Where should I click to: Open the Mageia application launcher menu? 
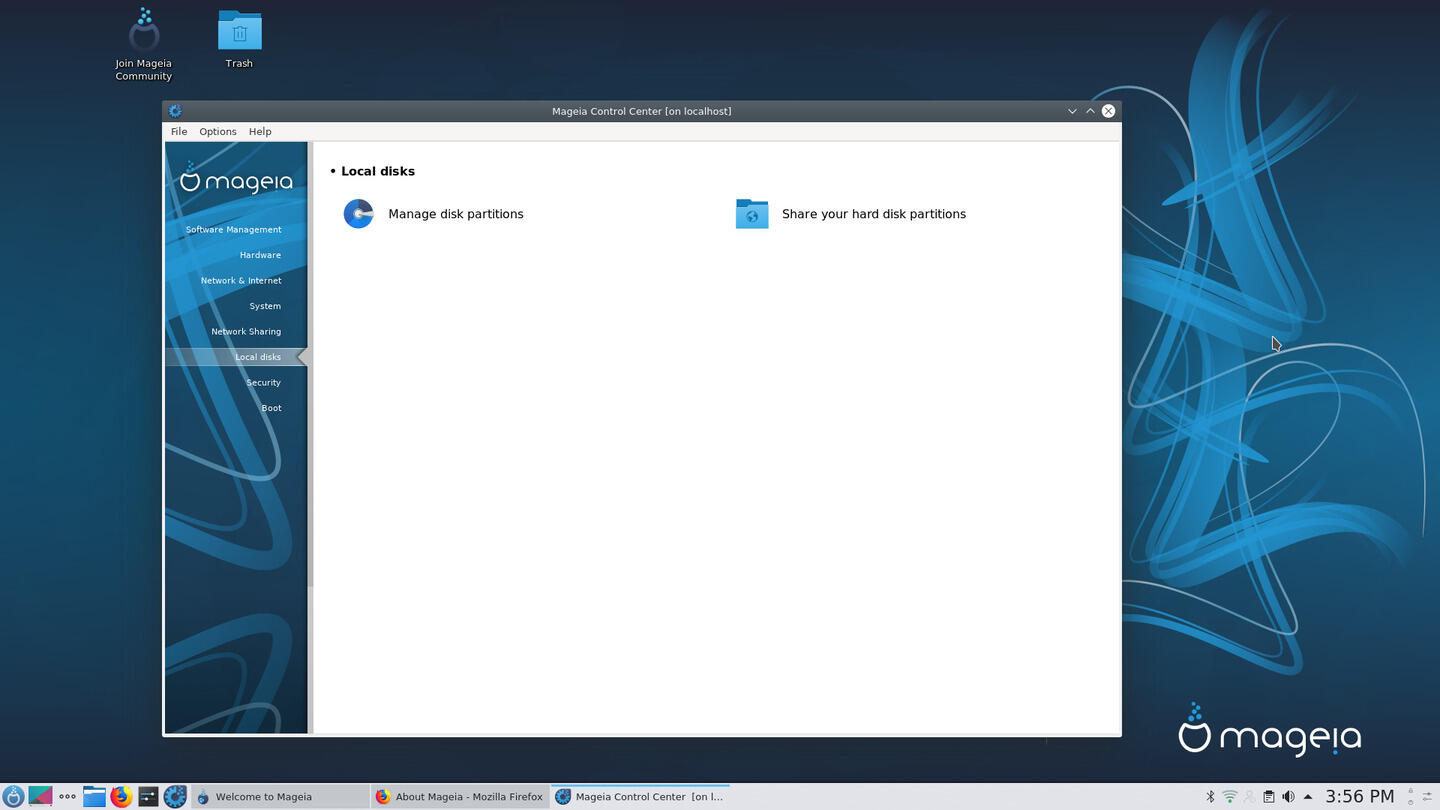[x=13, y=797]
